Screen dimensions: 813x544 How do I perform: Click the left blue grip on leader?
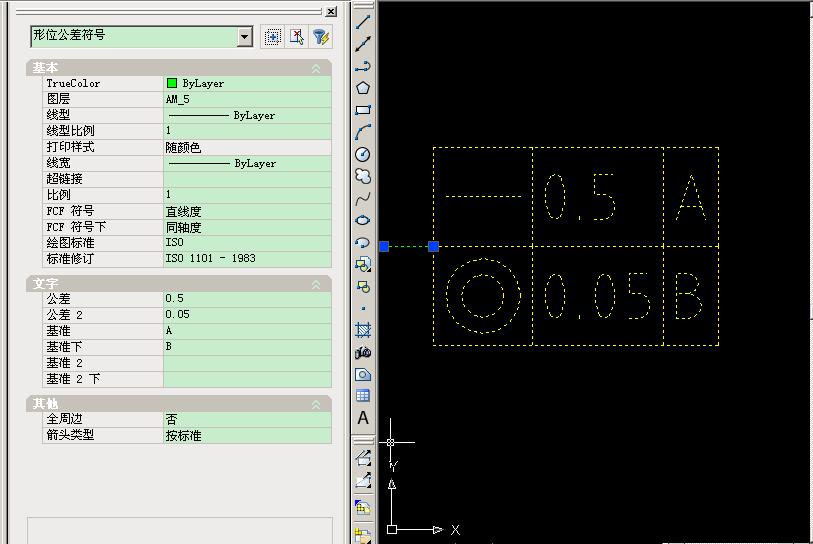tap(384, 246)
